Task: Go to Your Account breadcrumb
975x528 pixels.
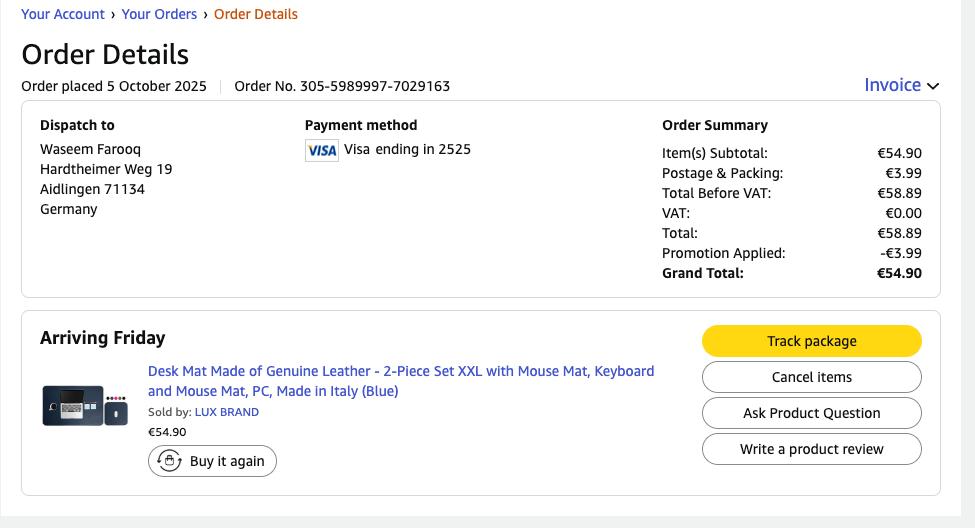Action: 63,14
